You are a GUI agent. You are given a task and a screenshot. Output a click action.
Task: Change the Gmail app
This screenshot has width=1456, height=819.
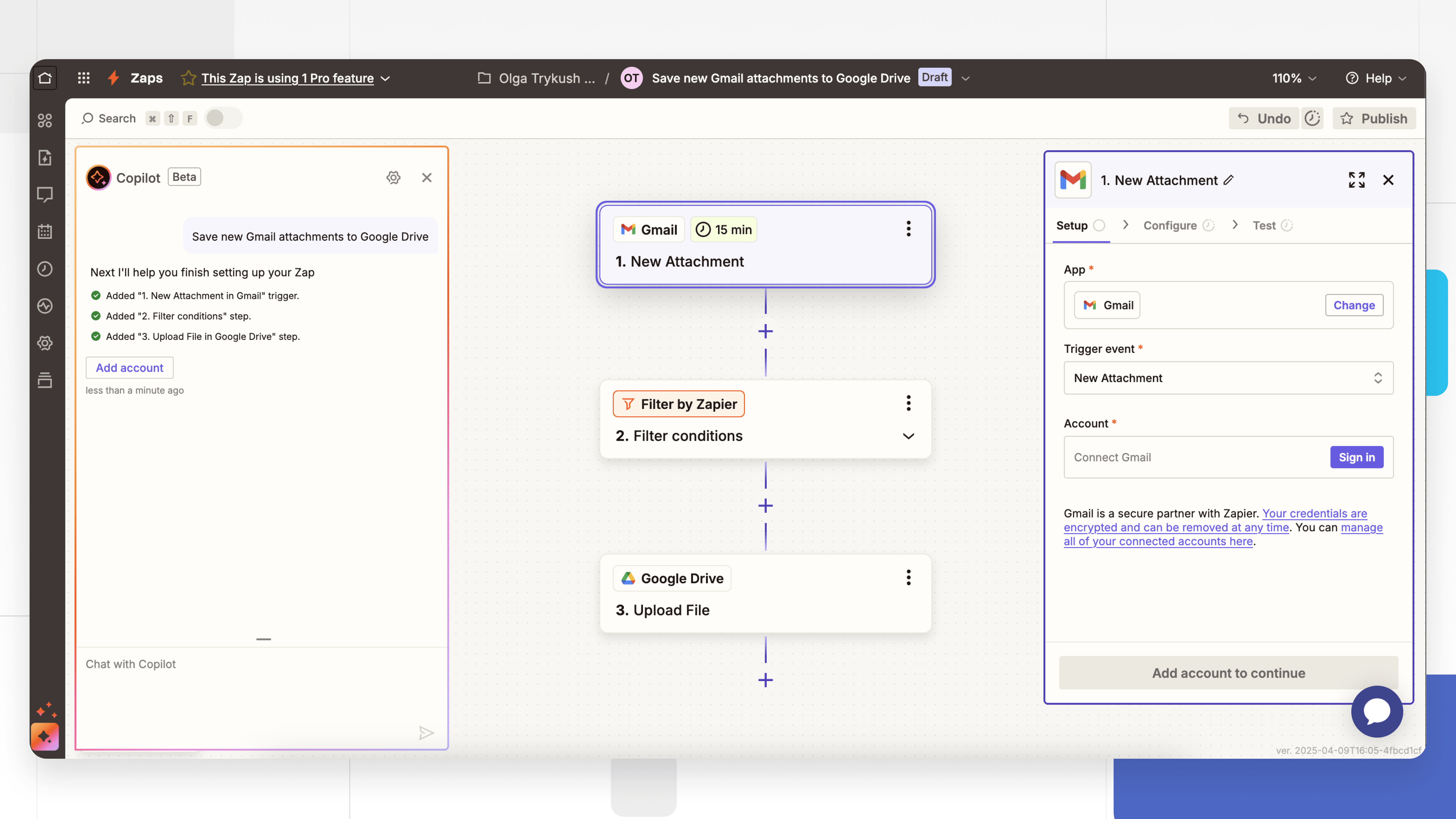point(1354,305)
